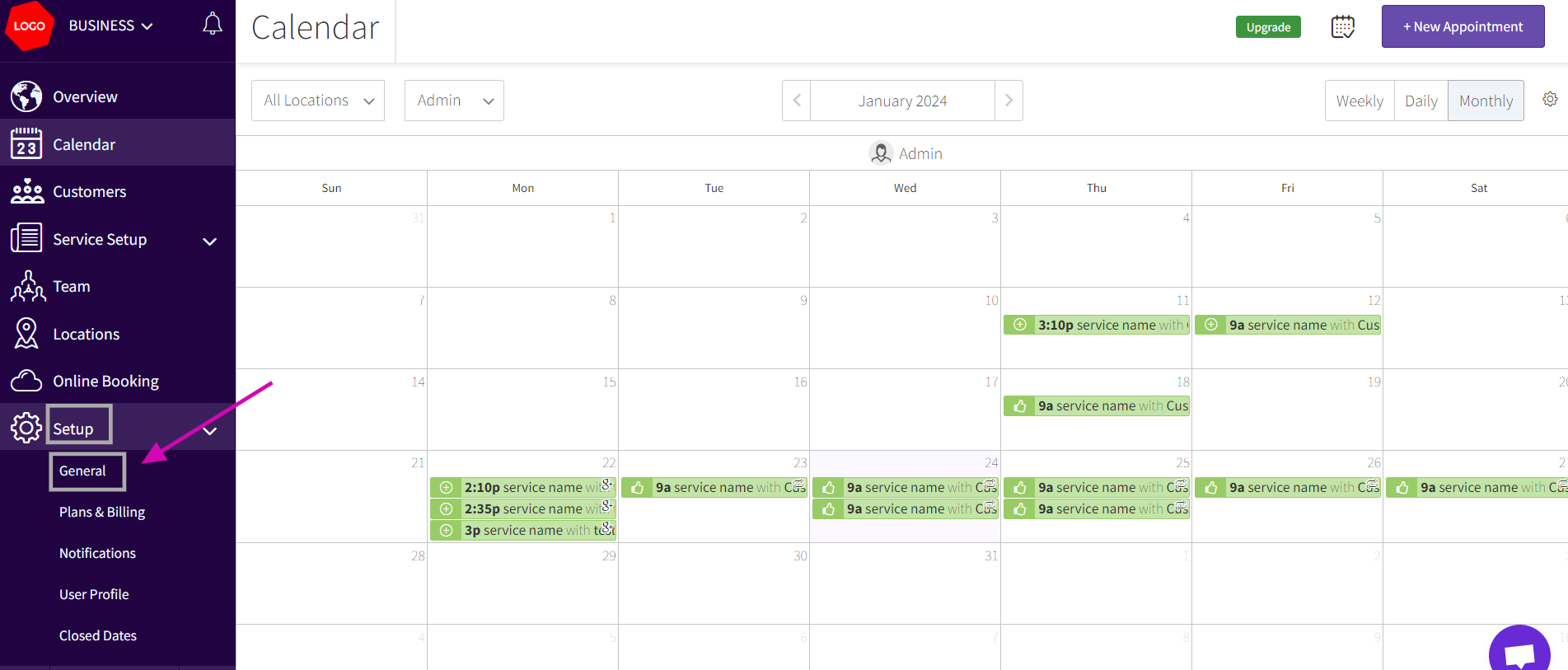Open General under Setup
The width and height of the screenshot is (1568, 670).
[82, 471]
